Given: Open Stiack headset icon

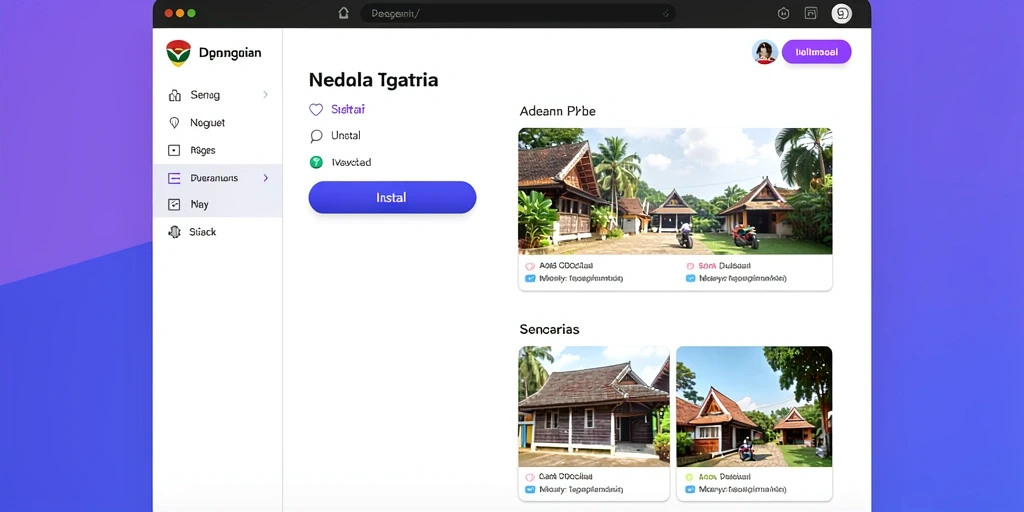Looking at the screenshot, I should click(174, 232).
